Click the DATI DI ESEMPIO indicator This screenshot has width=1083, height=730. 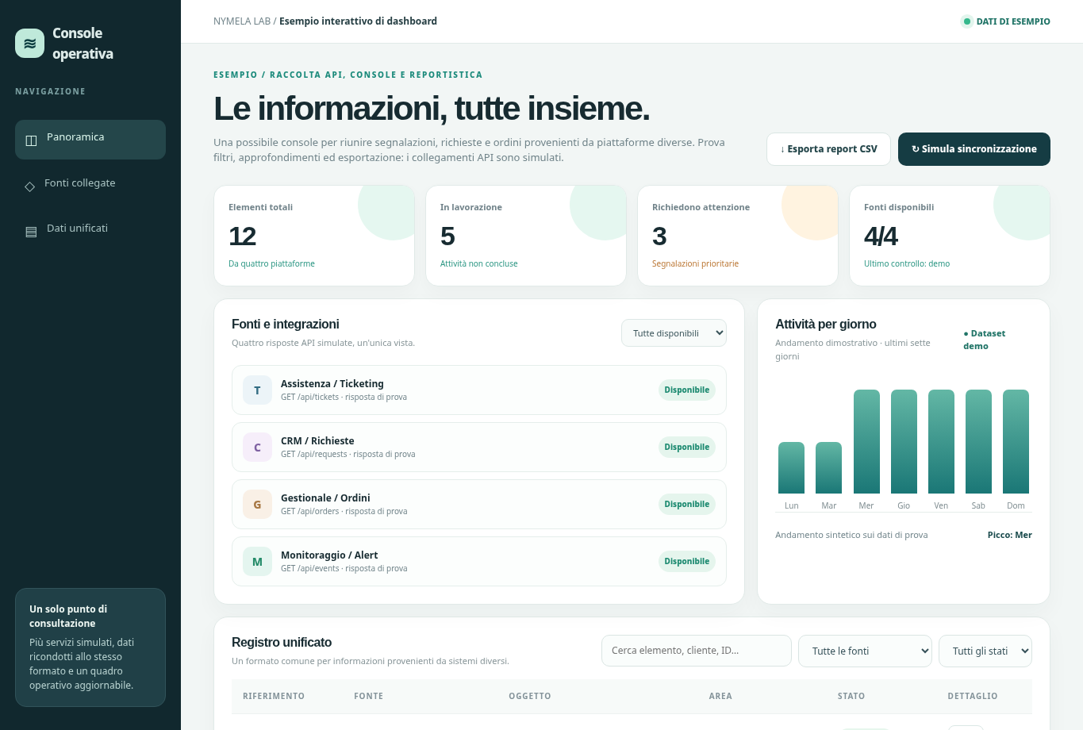(x=1006, y=21)
